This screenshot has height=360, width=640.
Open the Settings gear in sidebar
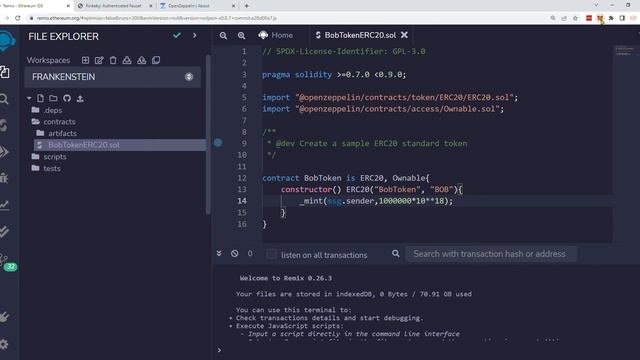[4, 344]
